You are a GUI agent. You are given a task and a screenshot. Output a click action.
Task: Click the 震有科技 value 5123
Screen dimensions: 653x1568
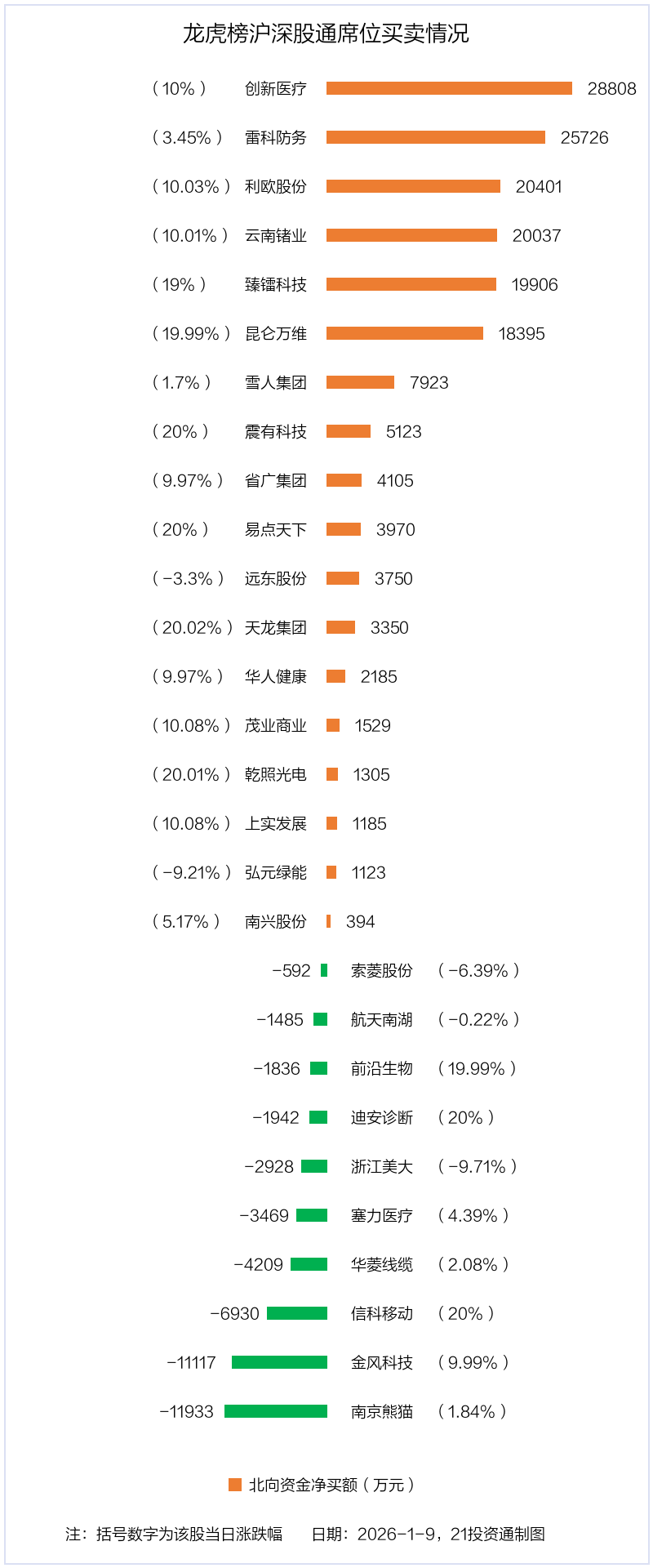point(403,431)
